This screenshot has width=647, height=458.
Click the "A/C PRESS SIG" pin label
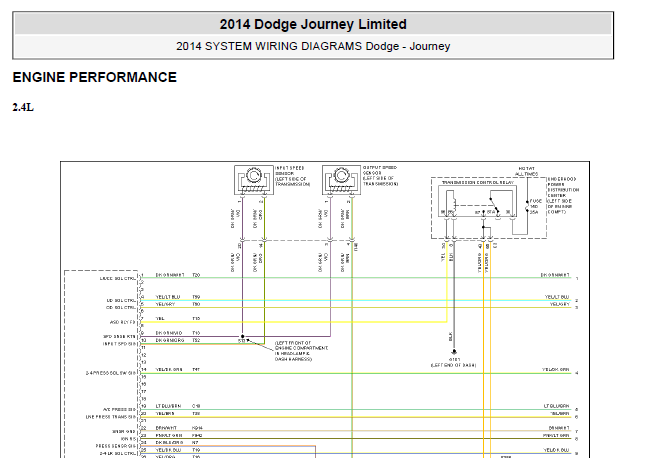tap(120, 410)
